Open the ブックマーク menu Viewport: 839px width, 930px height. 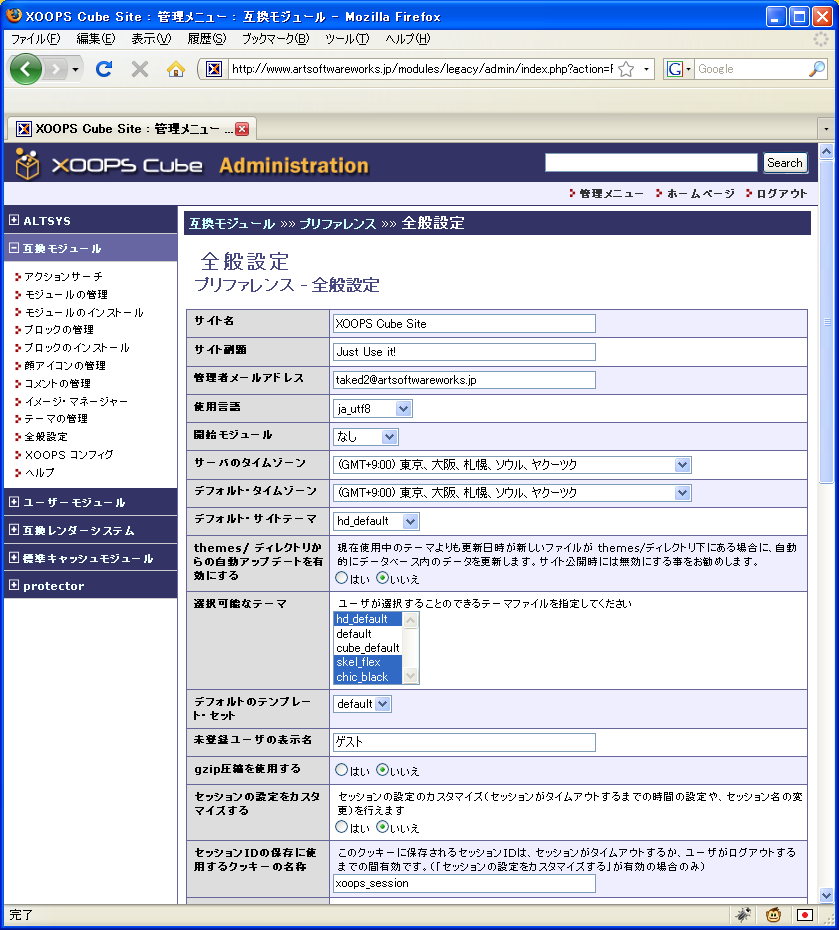275,39
